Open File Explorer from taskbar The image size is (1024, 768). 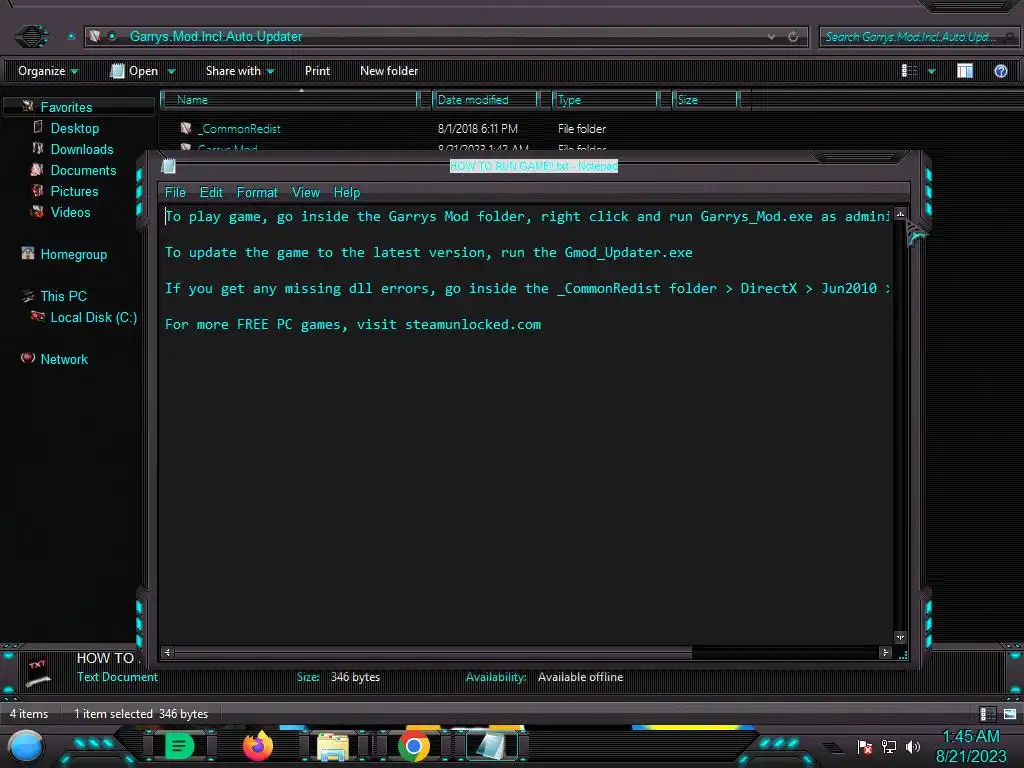(x=332, y=746)
